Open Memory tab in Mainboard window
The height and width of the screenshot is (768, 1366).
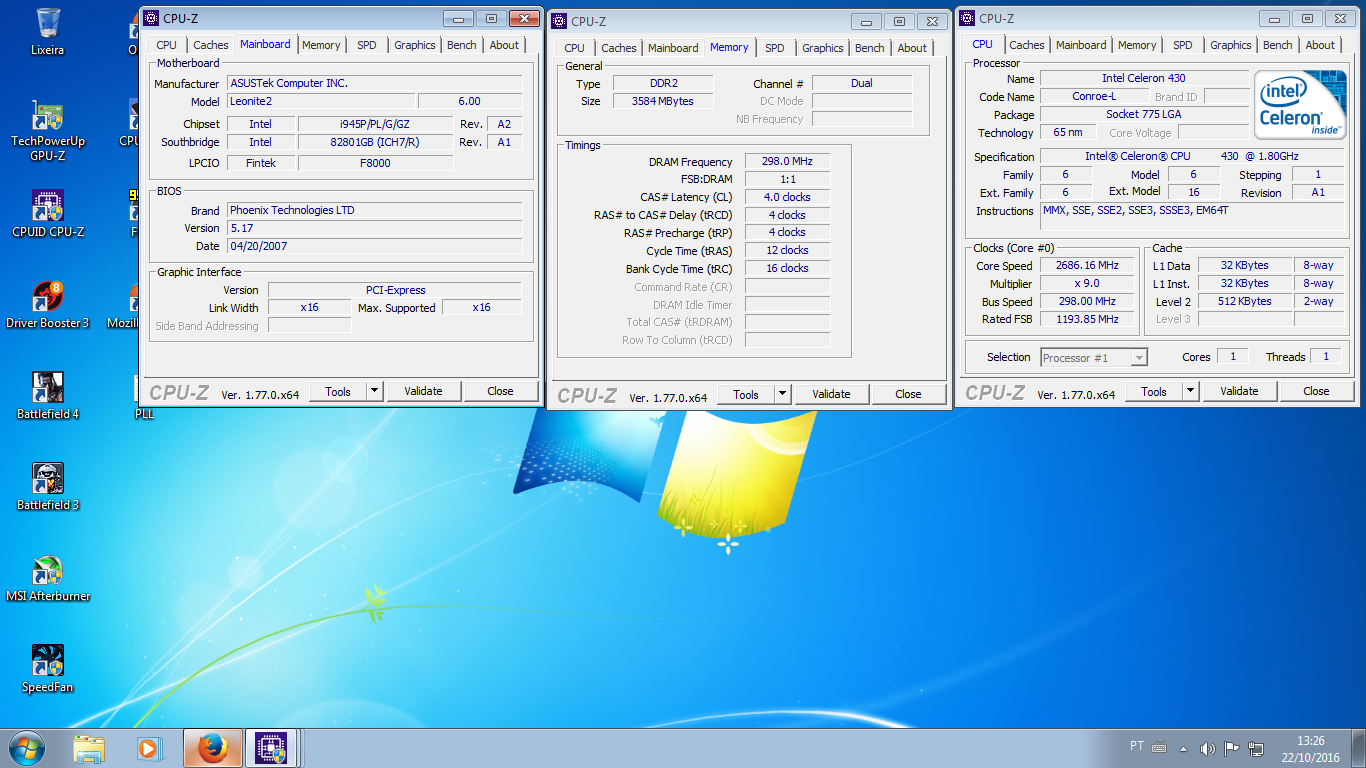[321, 45]
